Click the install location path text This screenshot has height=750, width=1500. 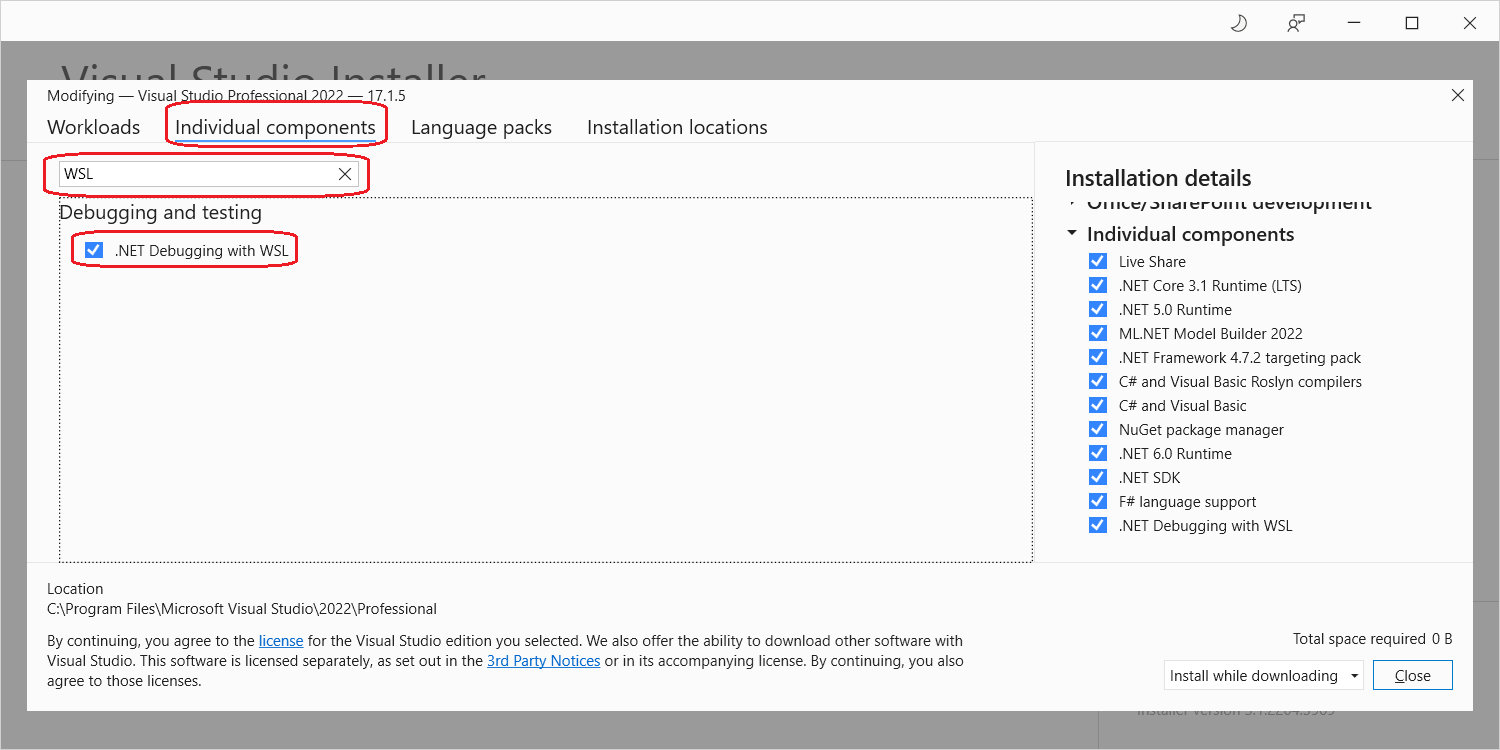click(x=242, y=609)
